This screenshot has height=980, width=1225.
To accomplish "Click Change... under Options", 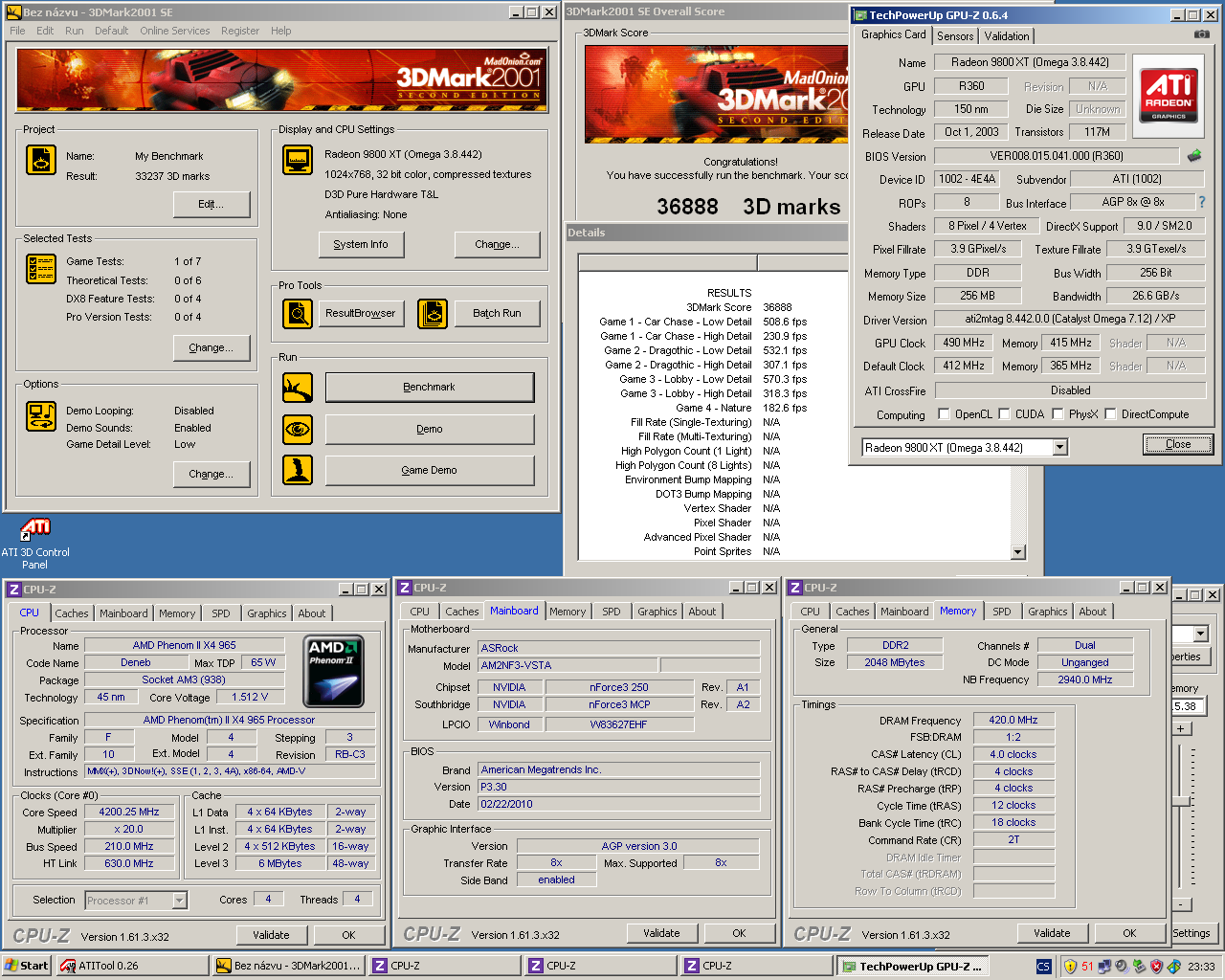I will click(x=212, y=474).
